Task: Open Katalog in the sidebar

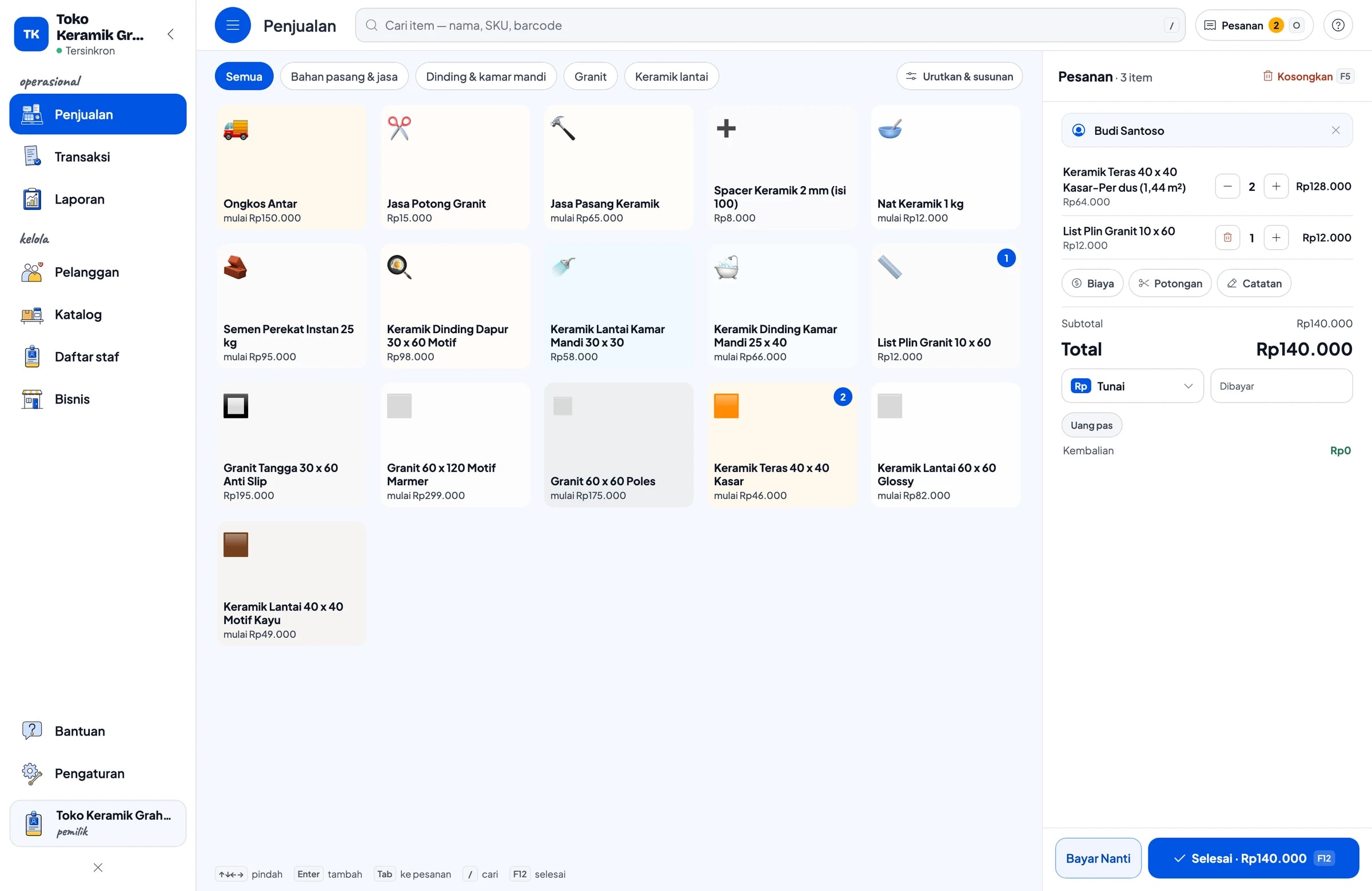Action: [98, 315]
